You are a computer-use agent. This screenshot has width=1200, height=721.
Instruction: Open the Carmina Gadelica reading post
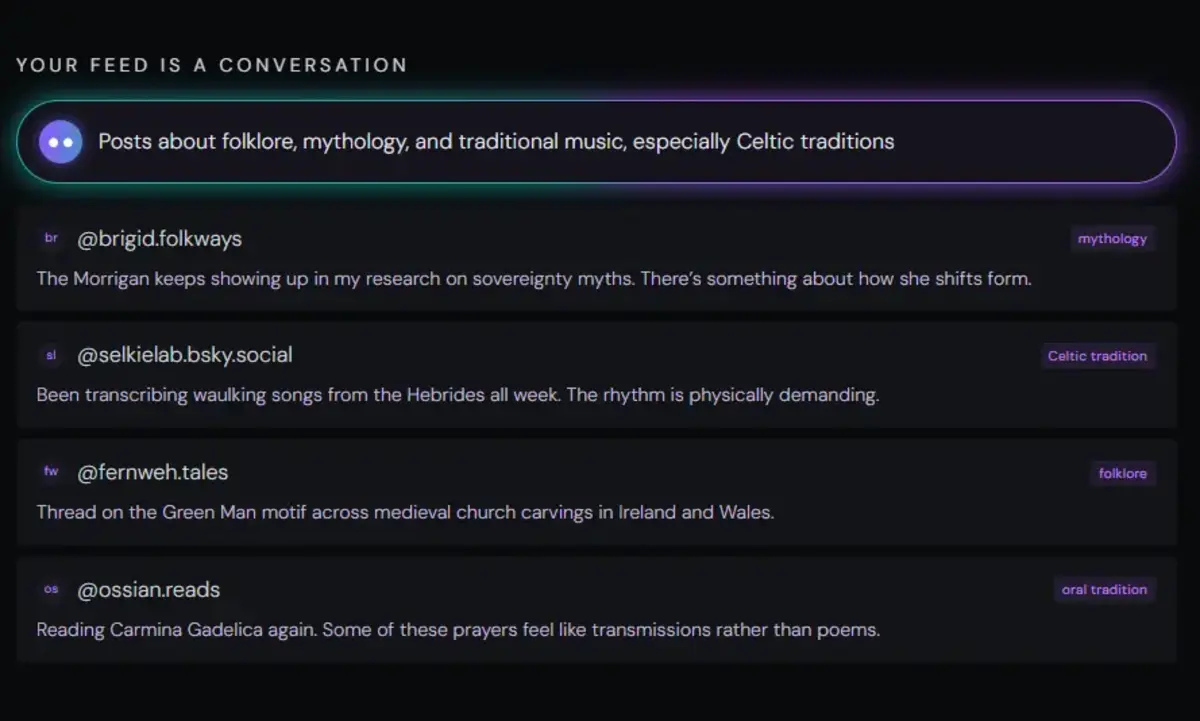(x=457, y=630)
